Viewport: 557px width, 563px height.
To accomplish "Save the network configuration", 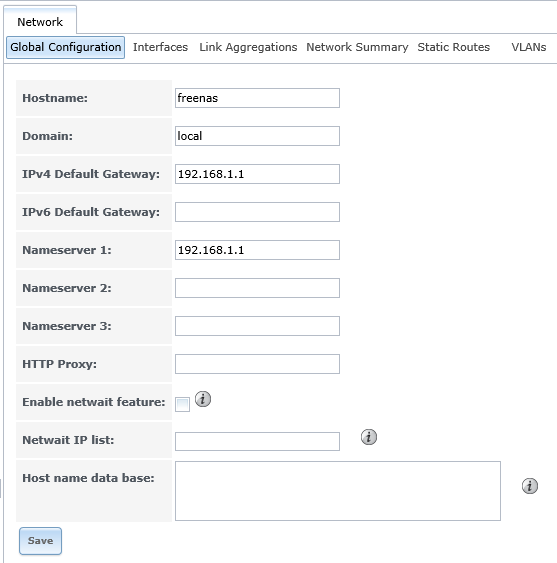I will click(x=40, y=541).
